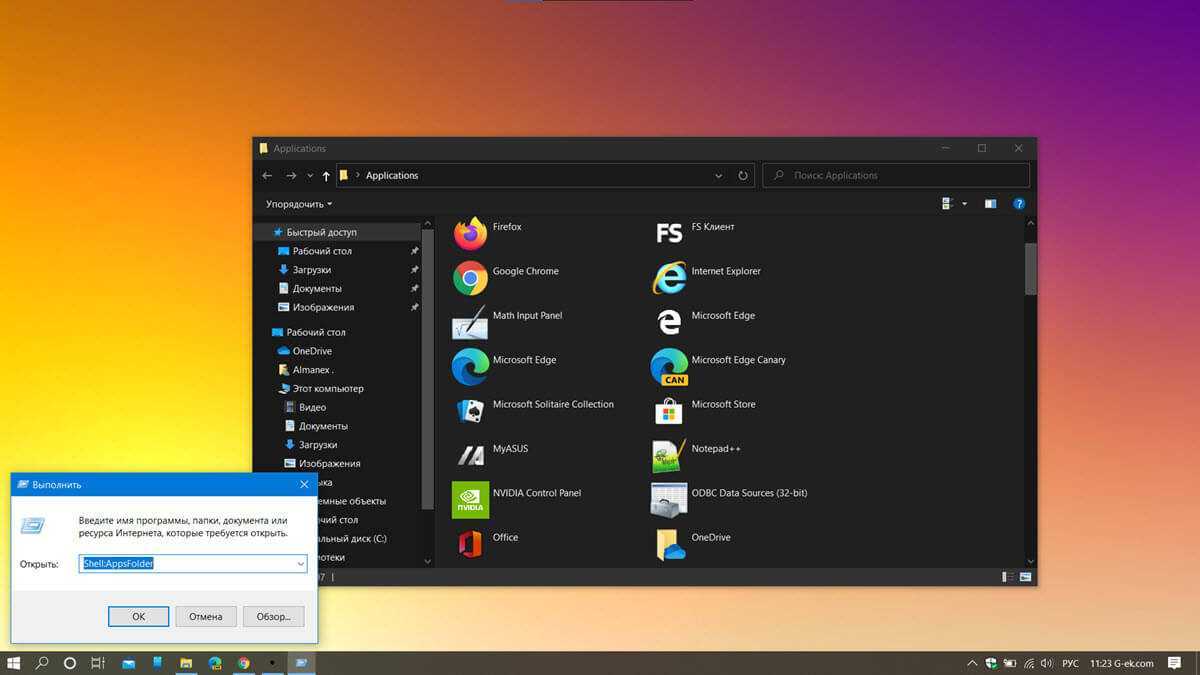The width and height of the screenshot is (1200, 675).
Task: Click the refresh button in address bar
Action: pos(743,176)
